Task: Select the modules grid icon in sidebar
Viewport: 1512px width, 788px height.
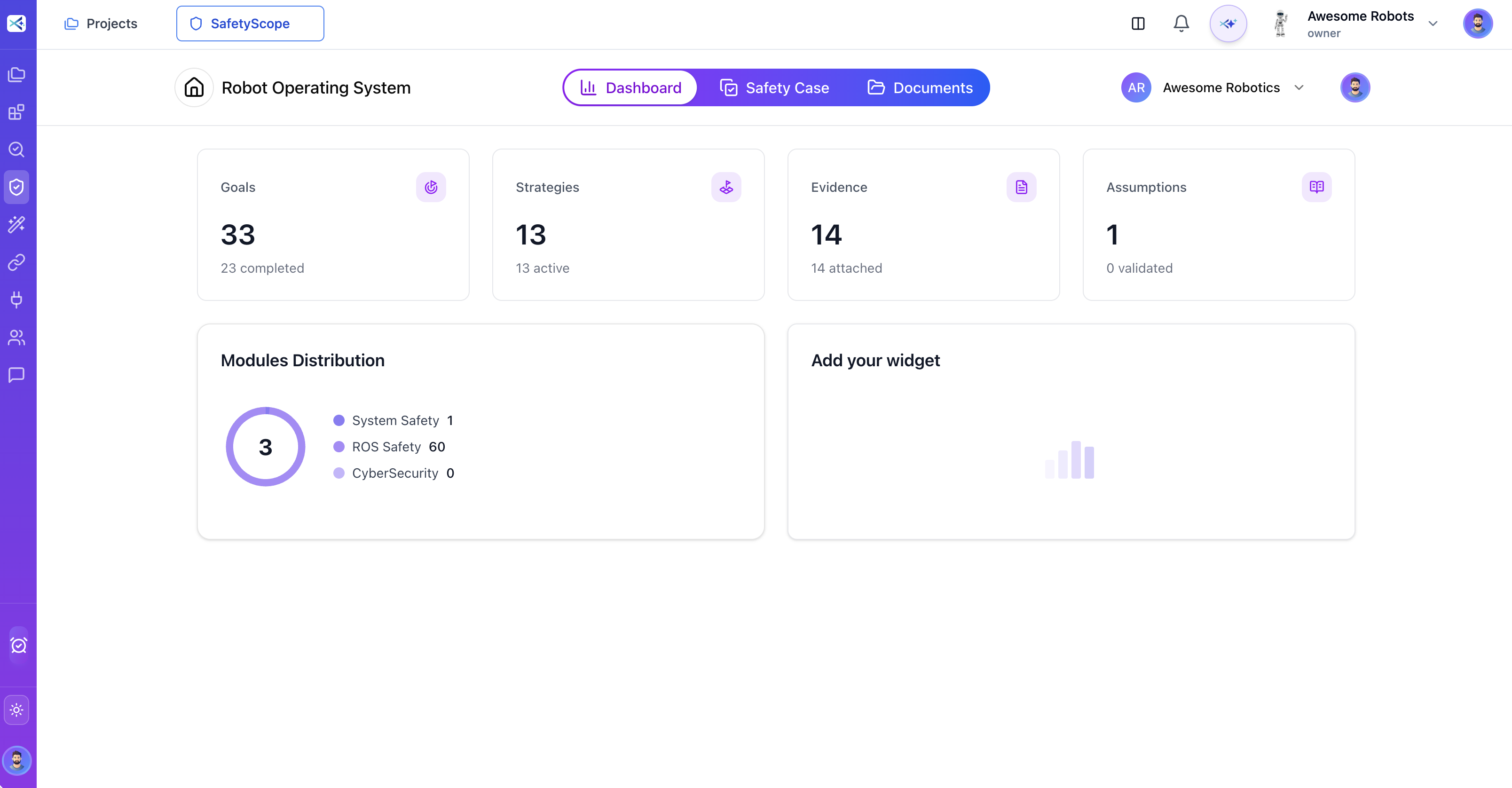Action: (16, 112)
